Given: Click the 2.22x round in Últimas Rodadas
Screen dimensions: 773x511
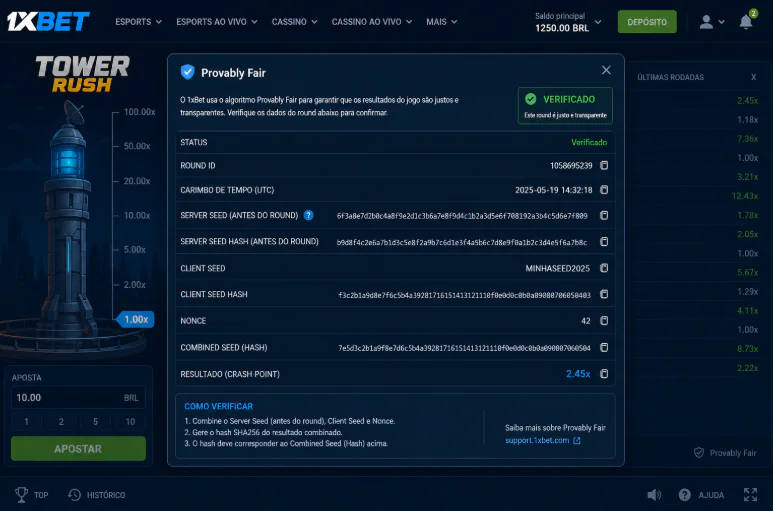Looking at the screenshot, I should coord(747,368).
